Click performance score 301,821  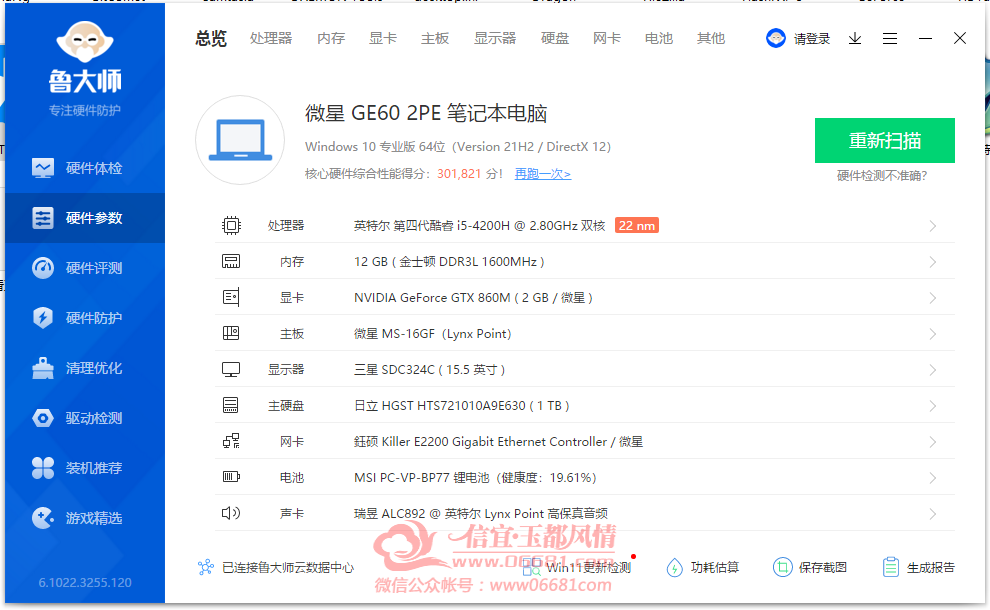tap(459, 174)
